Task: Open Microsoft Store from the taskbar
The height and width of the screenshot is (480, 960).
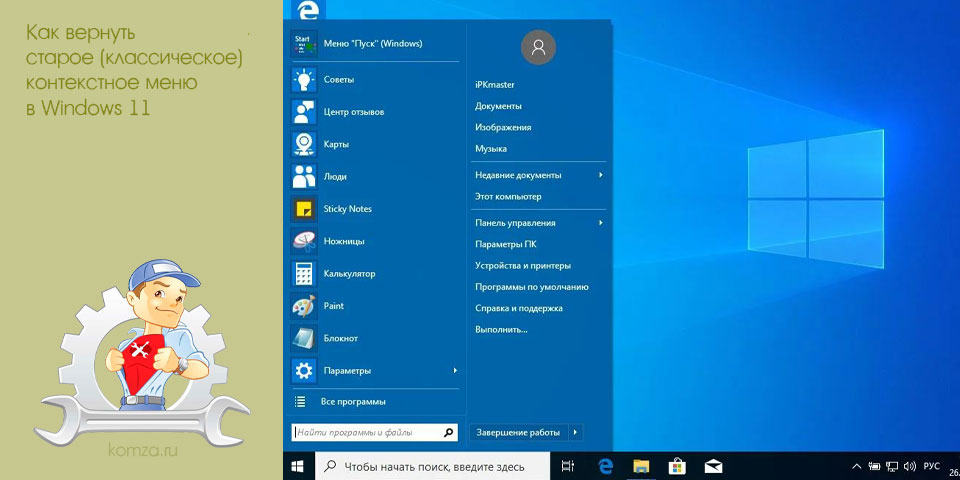Action: click(x=677, y=467)
